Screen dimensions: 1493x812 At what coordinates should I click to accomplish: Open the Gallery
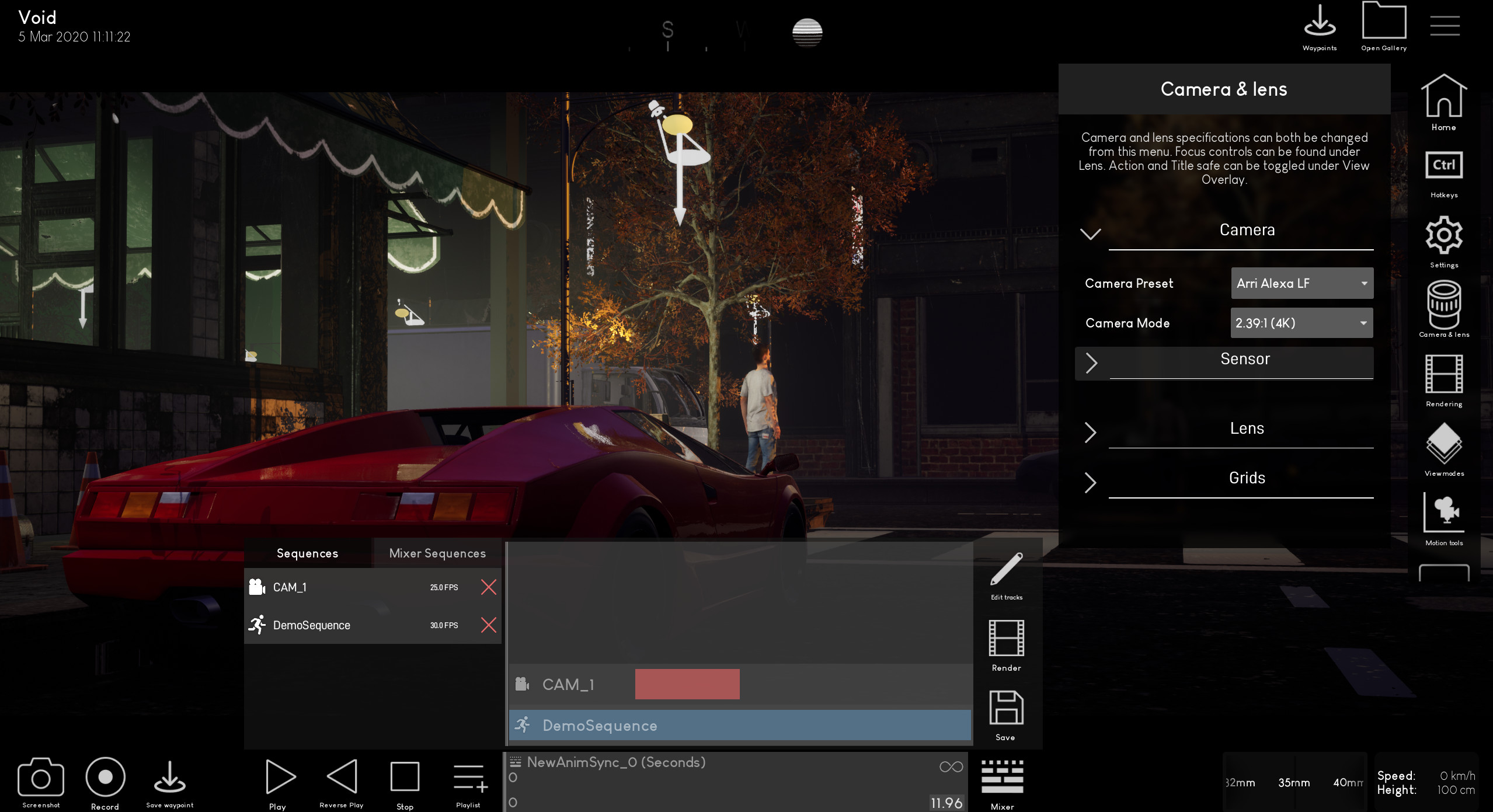coord(1384,23)
